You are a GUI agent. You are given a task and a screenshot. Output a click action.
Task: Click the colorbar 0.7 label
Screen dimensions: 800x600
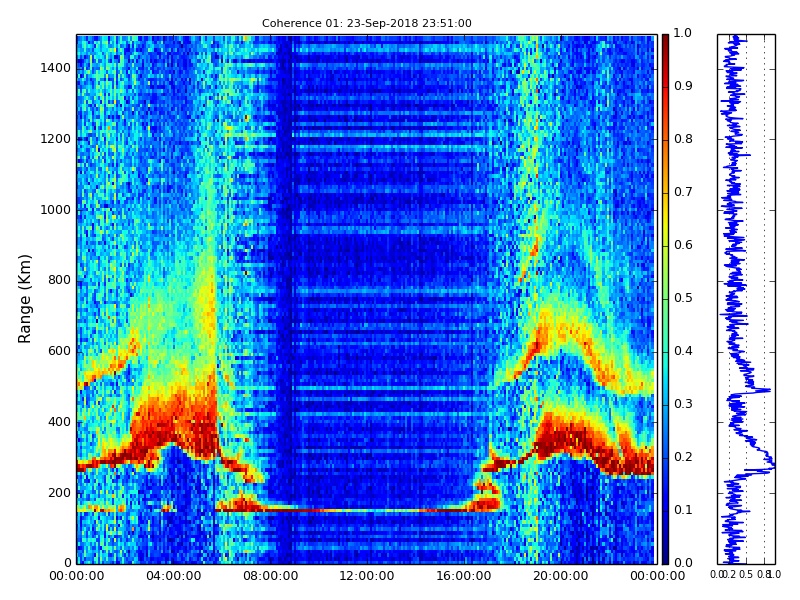coord(683,192)
